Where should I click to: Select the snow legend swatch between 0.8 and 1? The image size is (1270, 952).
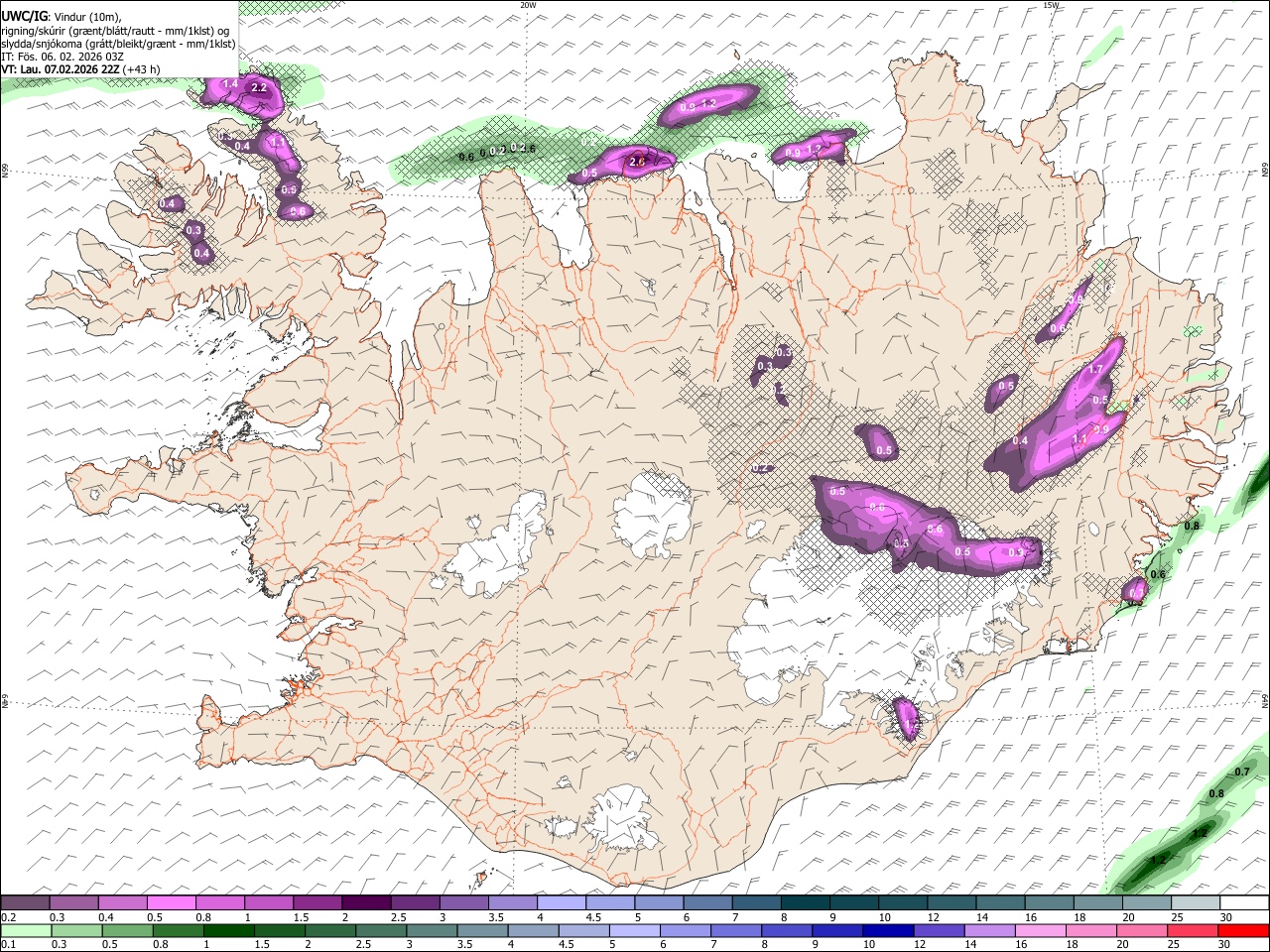coord(220,903)
